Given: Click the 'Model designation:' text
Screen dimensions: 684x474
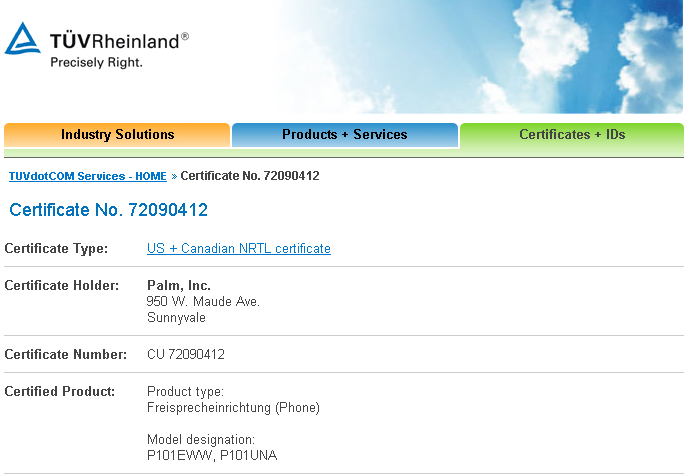Looking at the screenshot, I should point(201,440).
